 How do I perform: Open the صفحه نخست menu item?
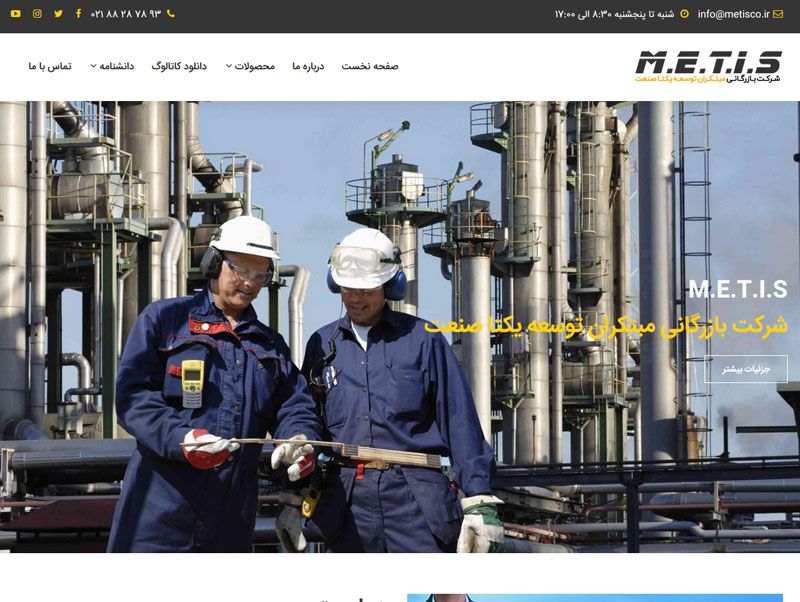pyautogui.click(x=370, y=66)
